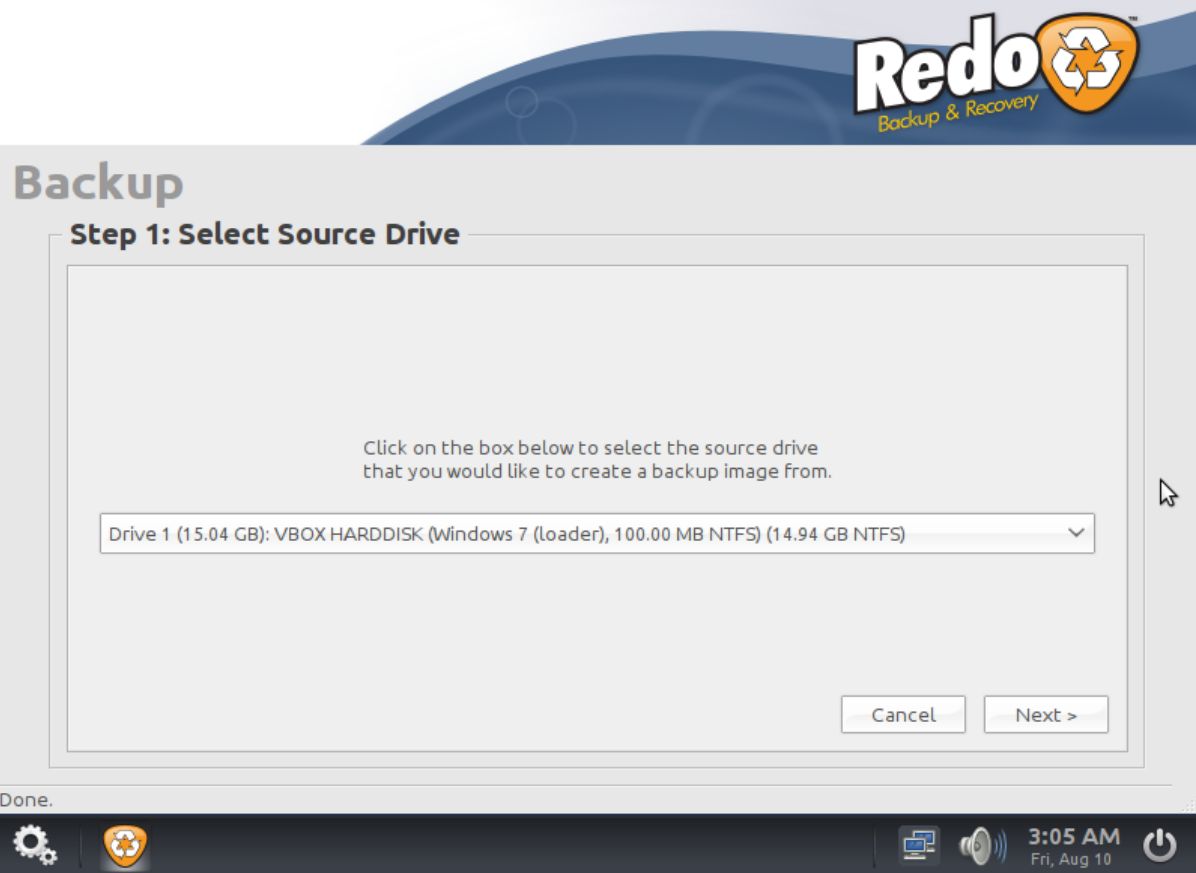Open the network connections tray icon
Image resolution: width=1196 pixels, height=873 pixels.
click(x=918, y=846)
